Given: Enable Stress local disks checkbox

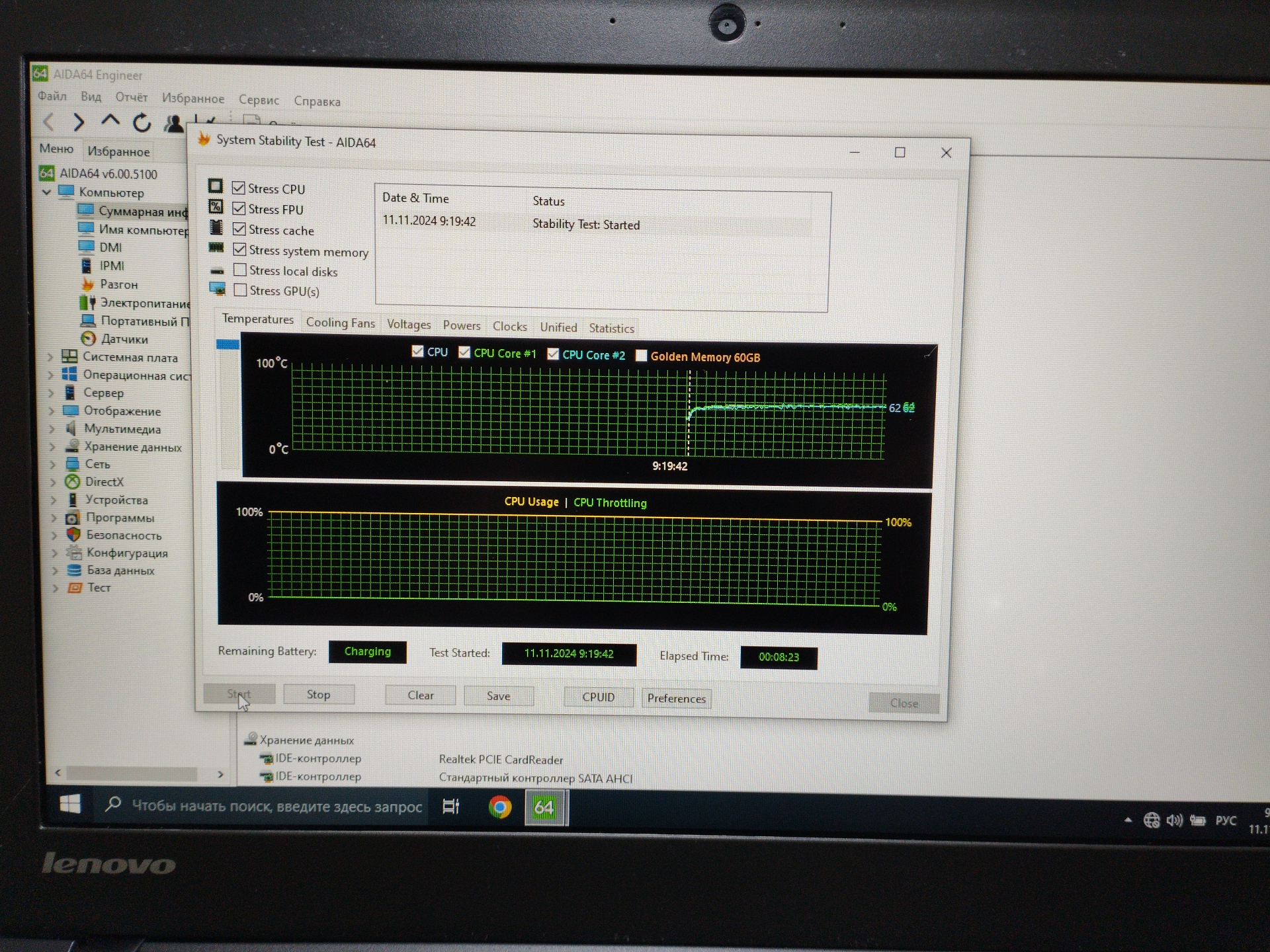Looking at the screenshot, I should click(x=240, y=270).
